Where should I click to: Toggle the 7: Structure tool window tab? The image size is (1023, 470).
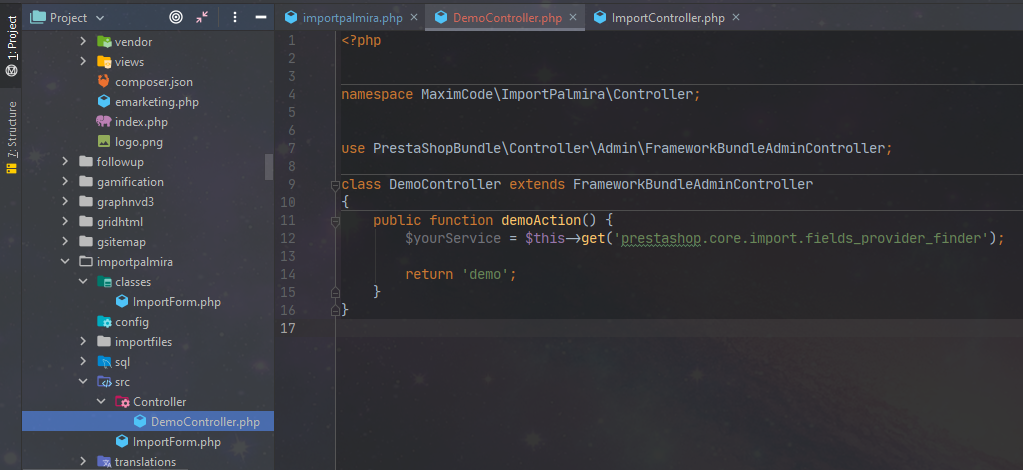(x=11, y=137)
